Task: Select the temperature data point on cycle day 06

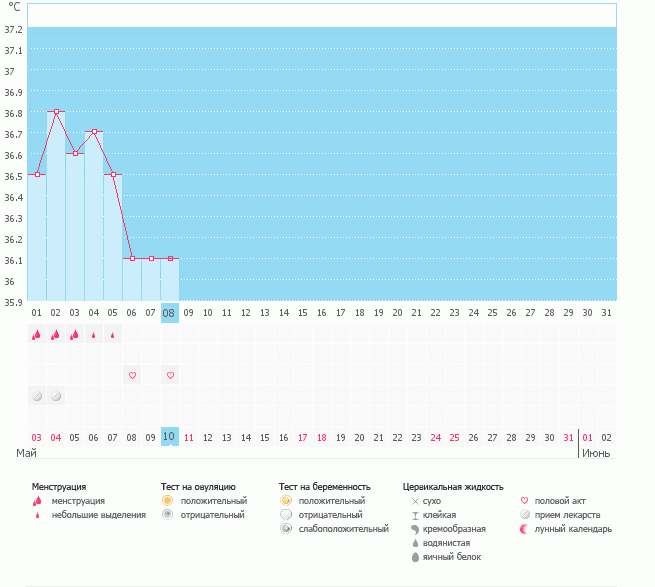Action: click(132, 258)
